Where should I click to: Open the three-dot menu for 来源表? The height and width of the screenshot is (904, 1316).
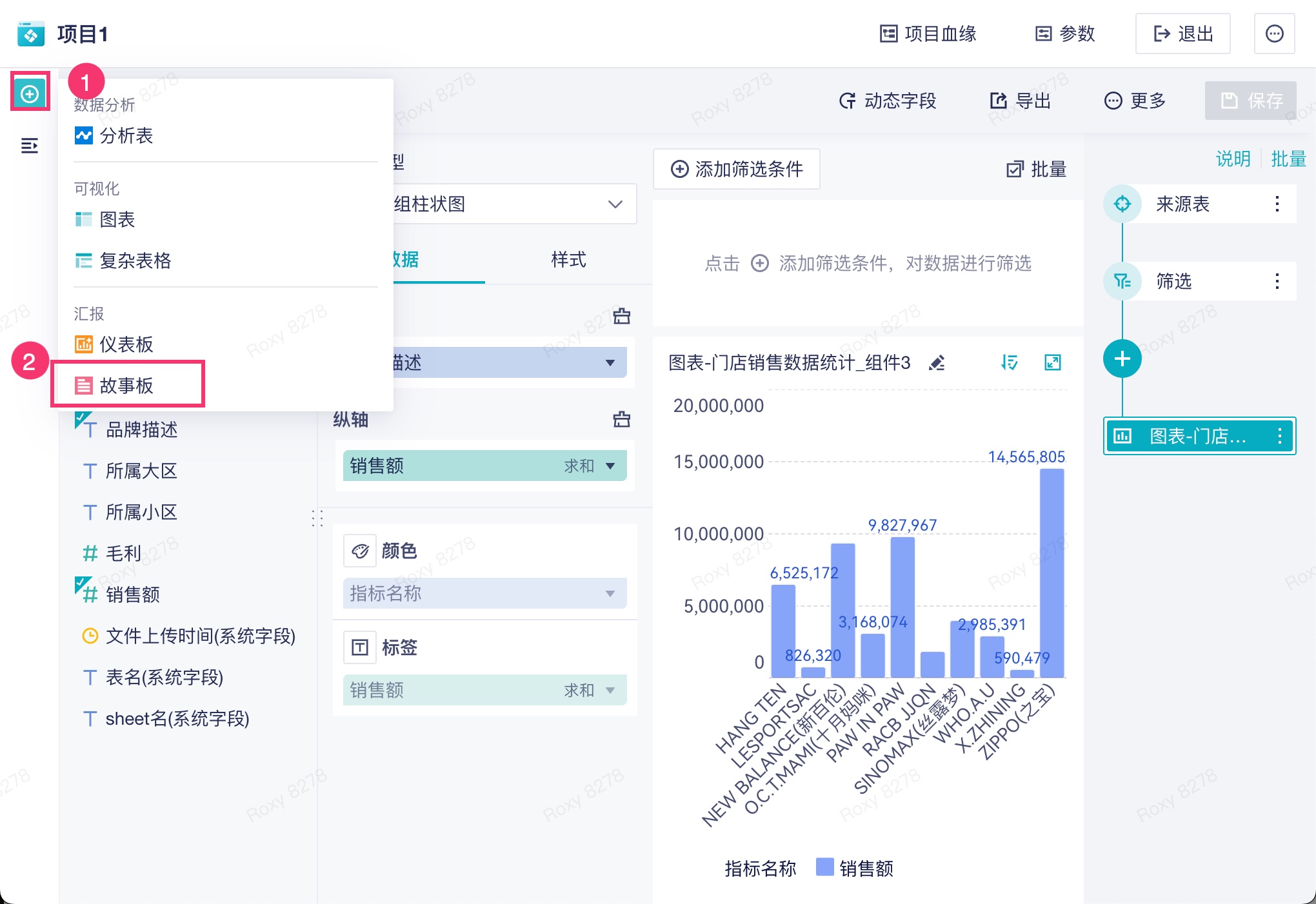(1277, 204)
